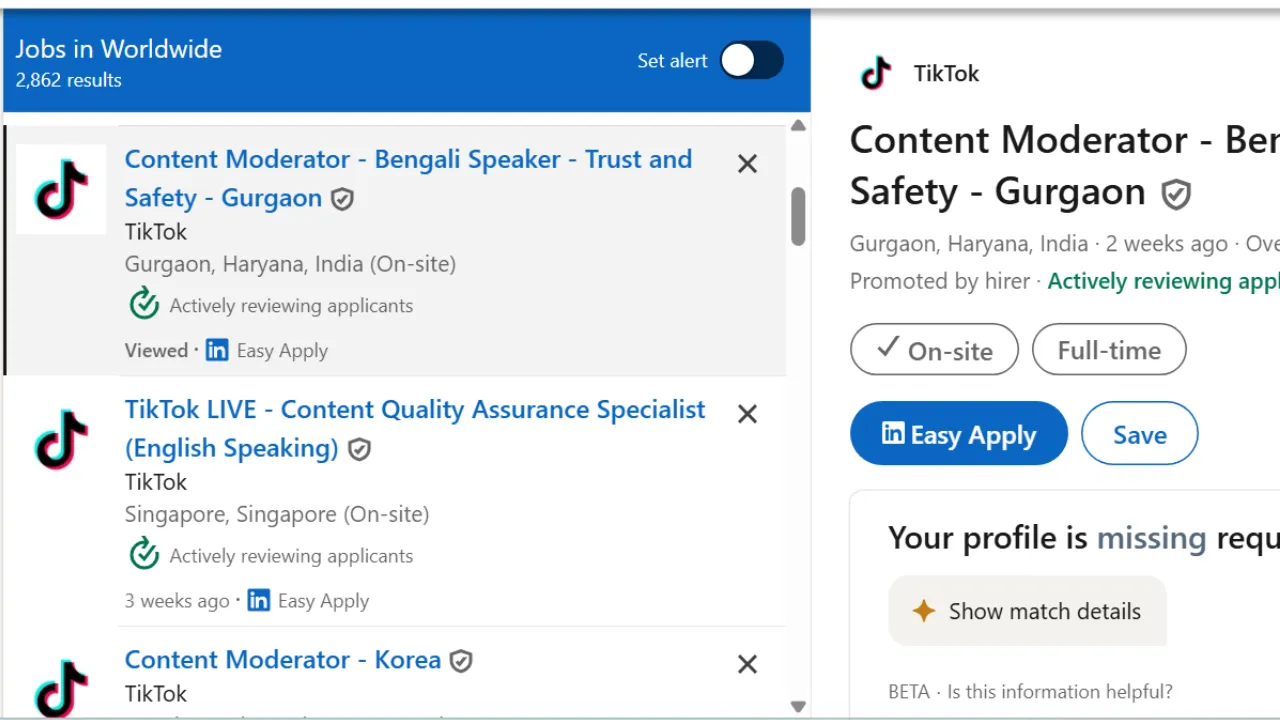Click 'Your profile is missing' heading
Screen dimensions: 1280x720
1084,538
